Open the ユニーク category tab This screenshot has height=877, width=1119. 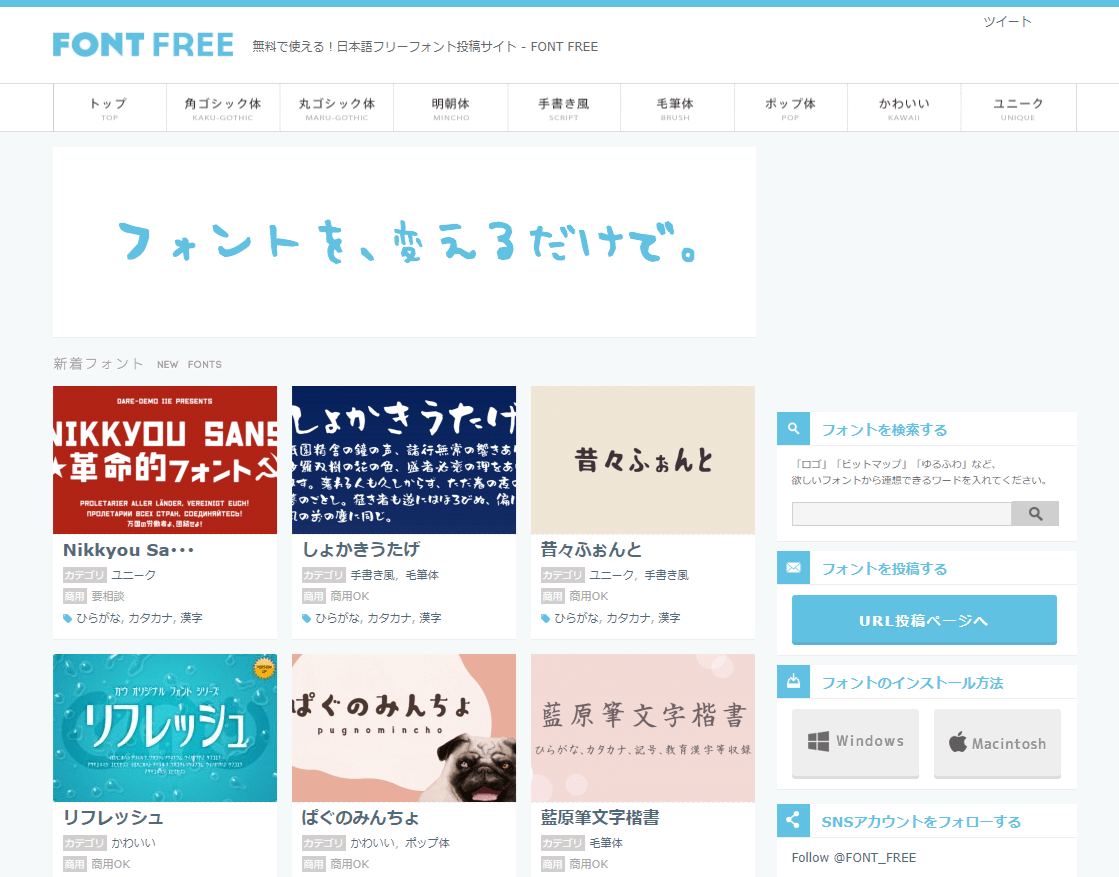(1018, 108)
